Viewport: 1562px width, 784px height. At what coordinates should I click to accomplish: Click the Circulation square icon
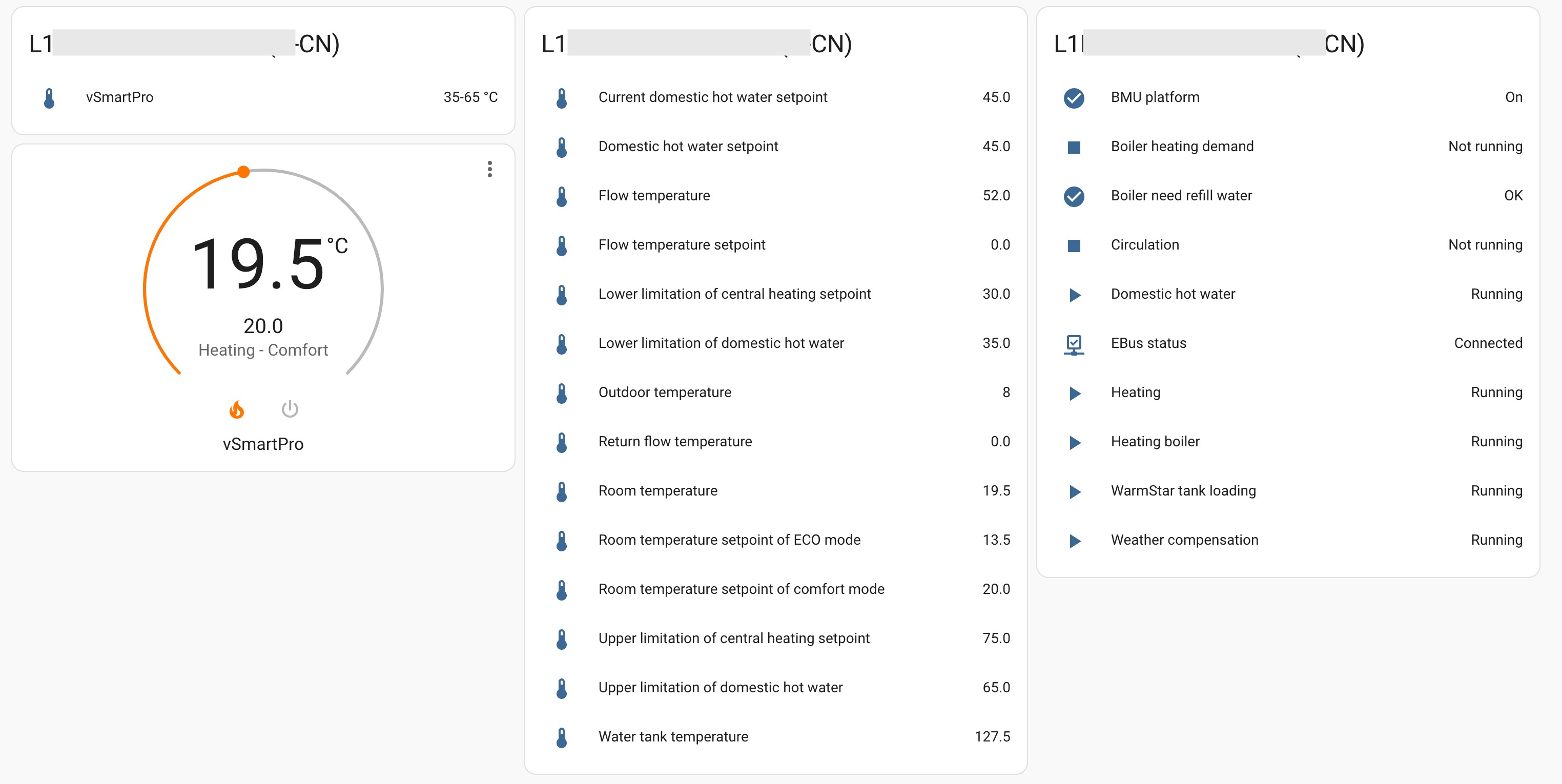click(1073, 245)
